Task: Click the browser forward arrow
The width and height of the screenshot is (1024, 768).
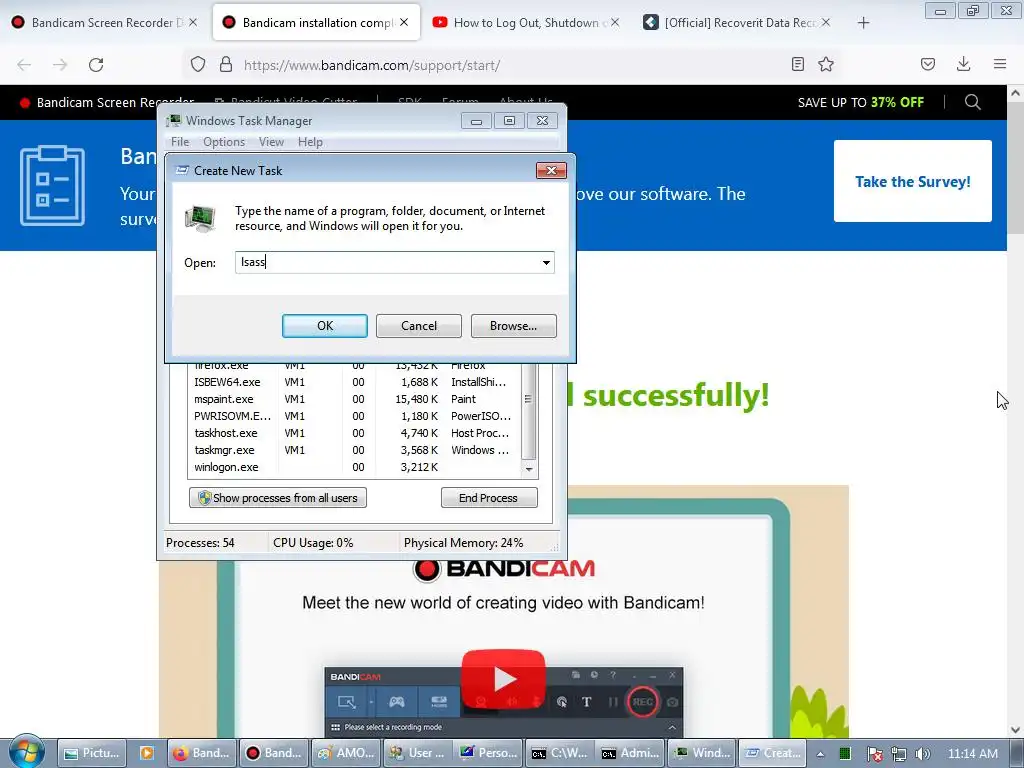Action: click(60, 65)
